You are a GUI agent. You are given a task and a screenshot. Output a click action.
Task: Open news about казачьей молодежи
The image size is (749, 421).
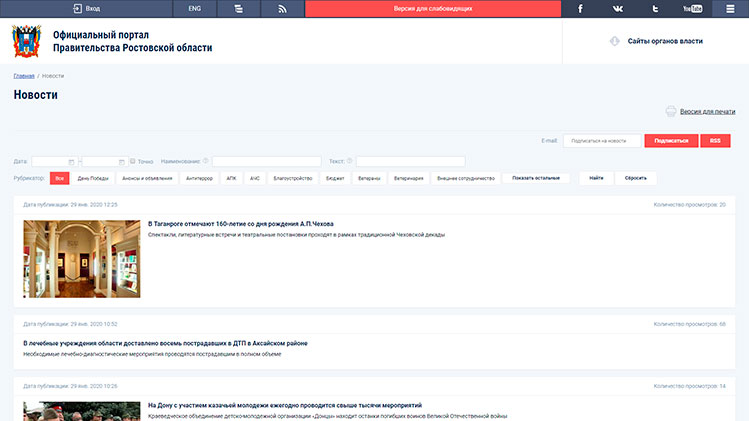coord(285,405)
